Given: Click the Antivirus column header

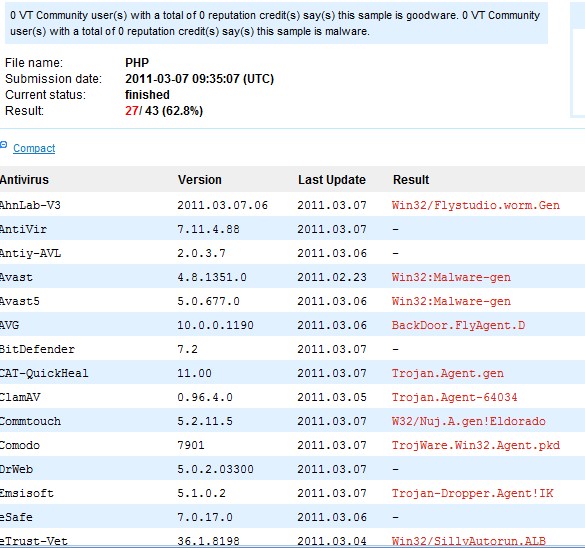Looking at the screenshot, I should point(24,180).
